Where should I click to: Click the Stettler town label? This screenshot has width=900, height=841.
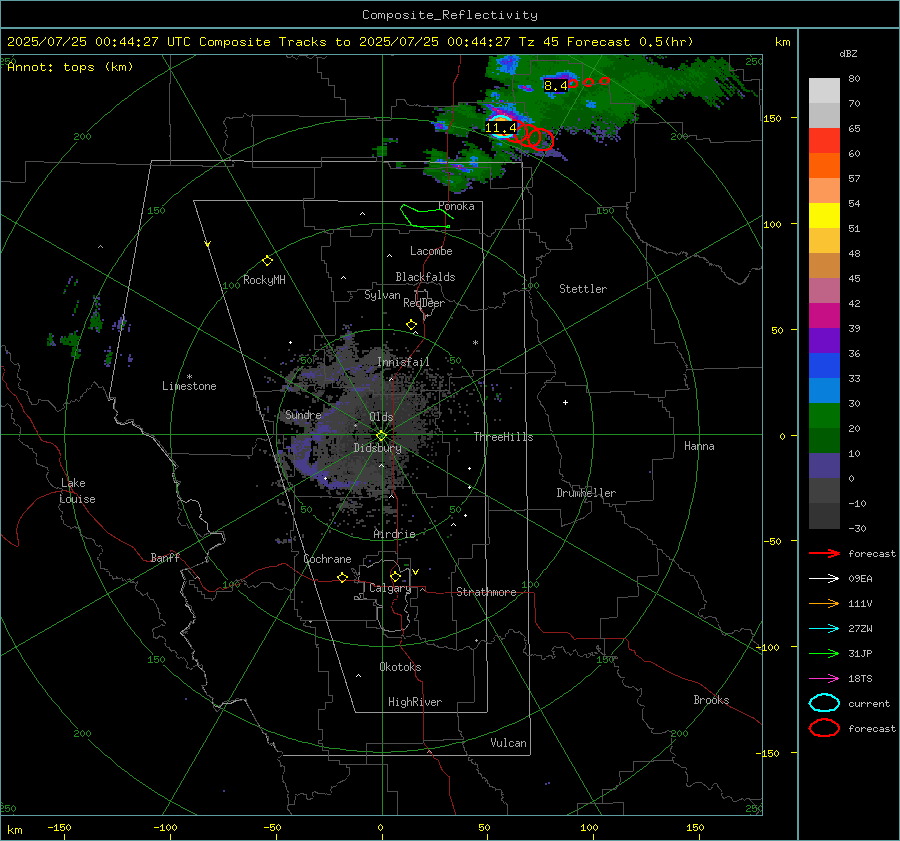[583, 289]
